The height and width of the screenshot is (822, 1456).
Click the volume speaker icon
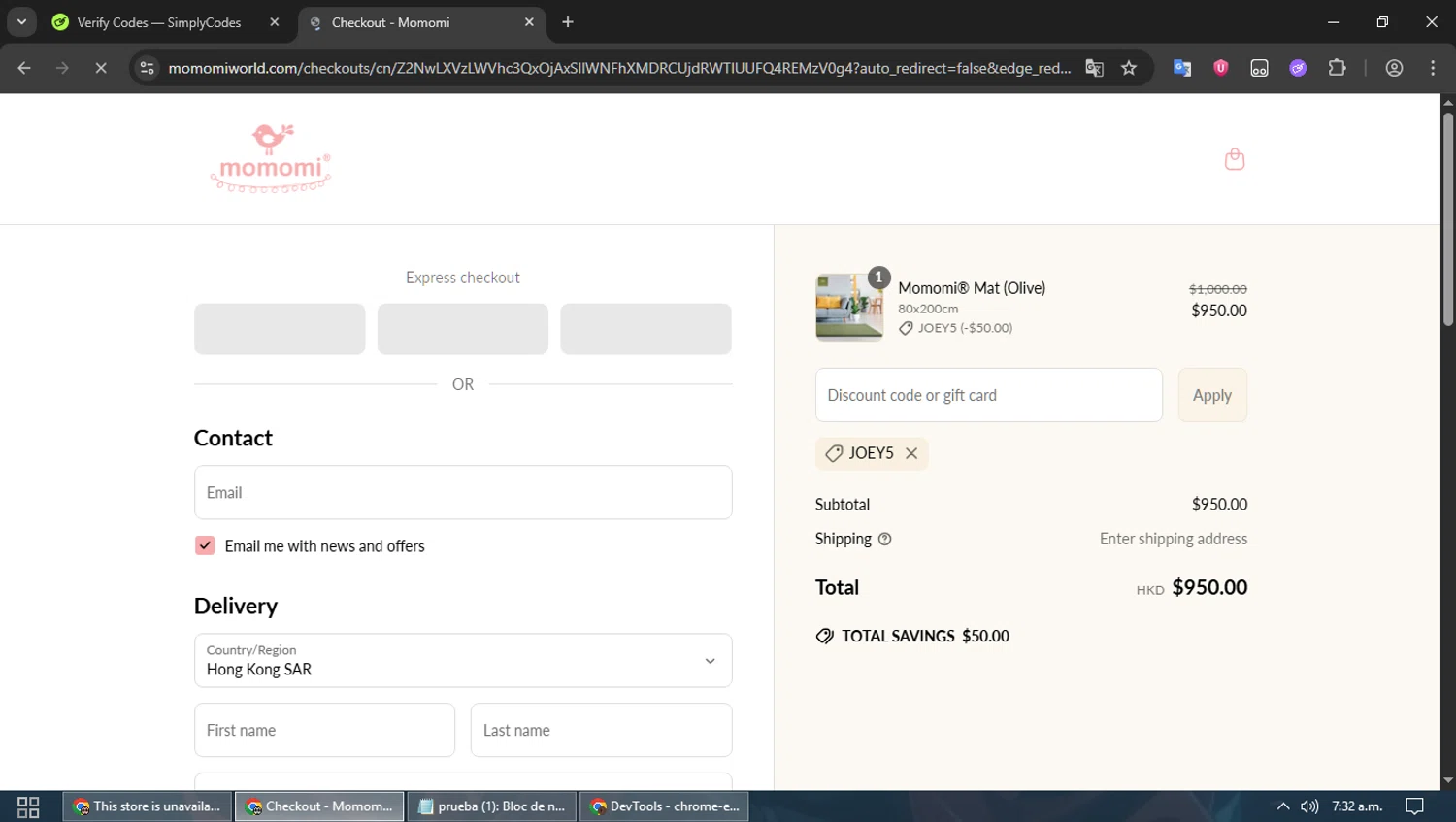(x=1309, y=806)
